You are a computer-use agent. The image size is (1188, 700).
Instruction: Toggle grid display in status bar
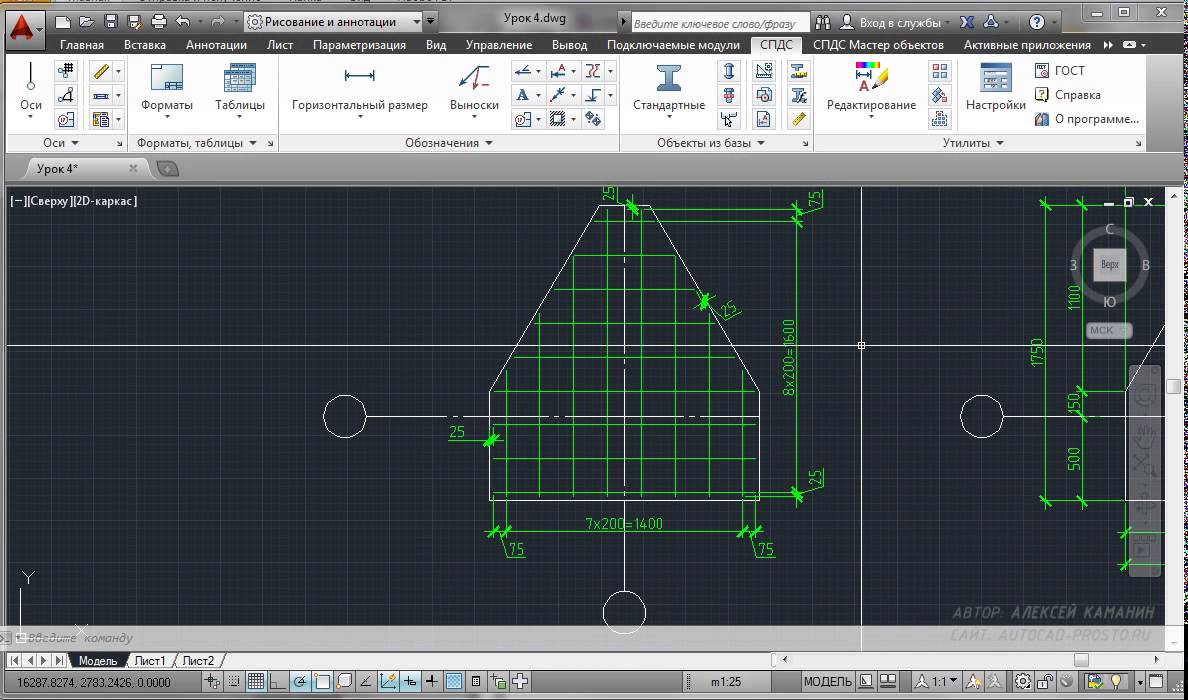pyautogui.click(x=256, y=682)
